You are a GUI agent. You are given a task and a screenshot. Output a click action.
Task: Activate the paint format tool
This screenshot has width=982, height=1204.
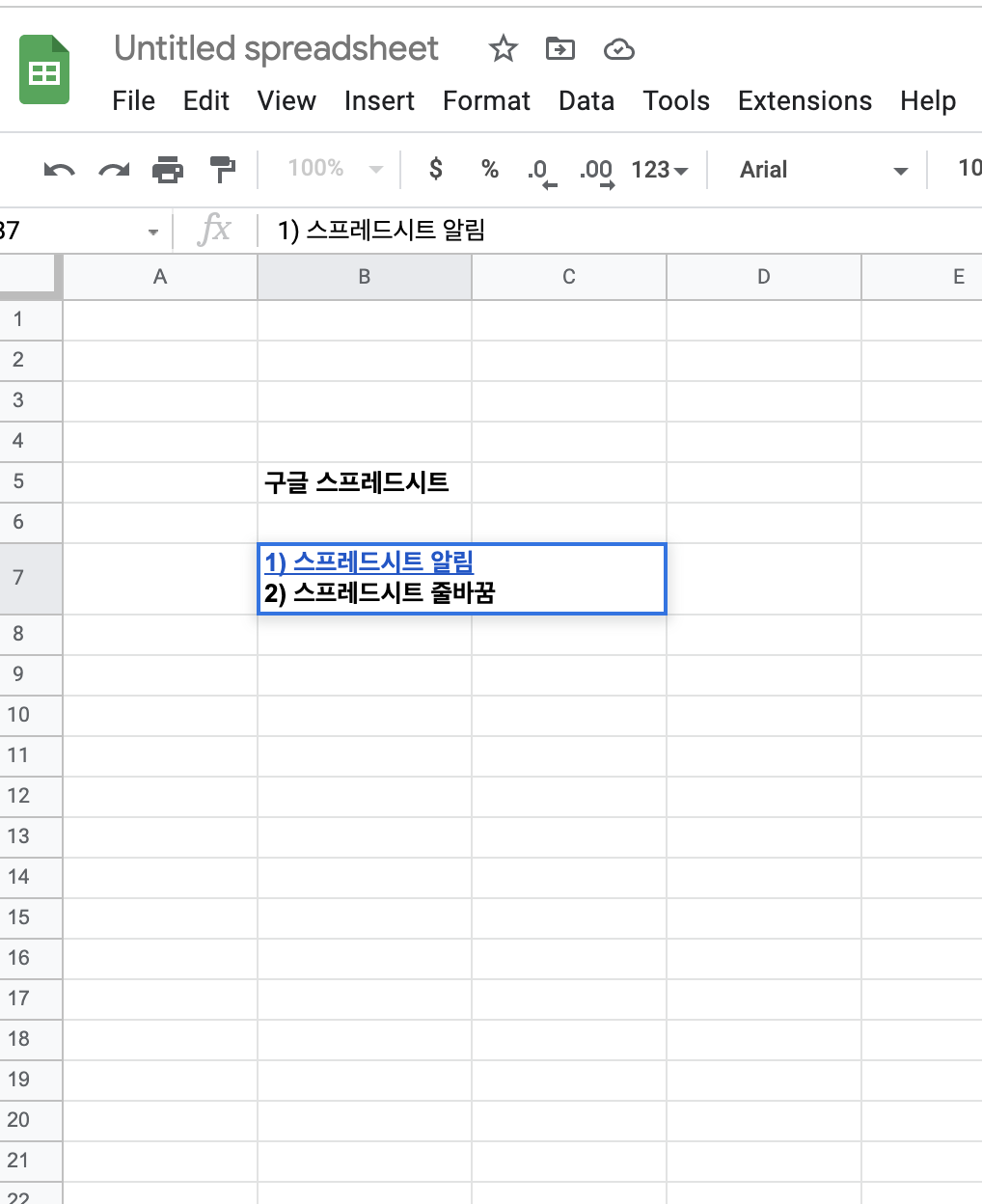(223, 170)
